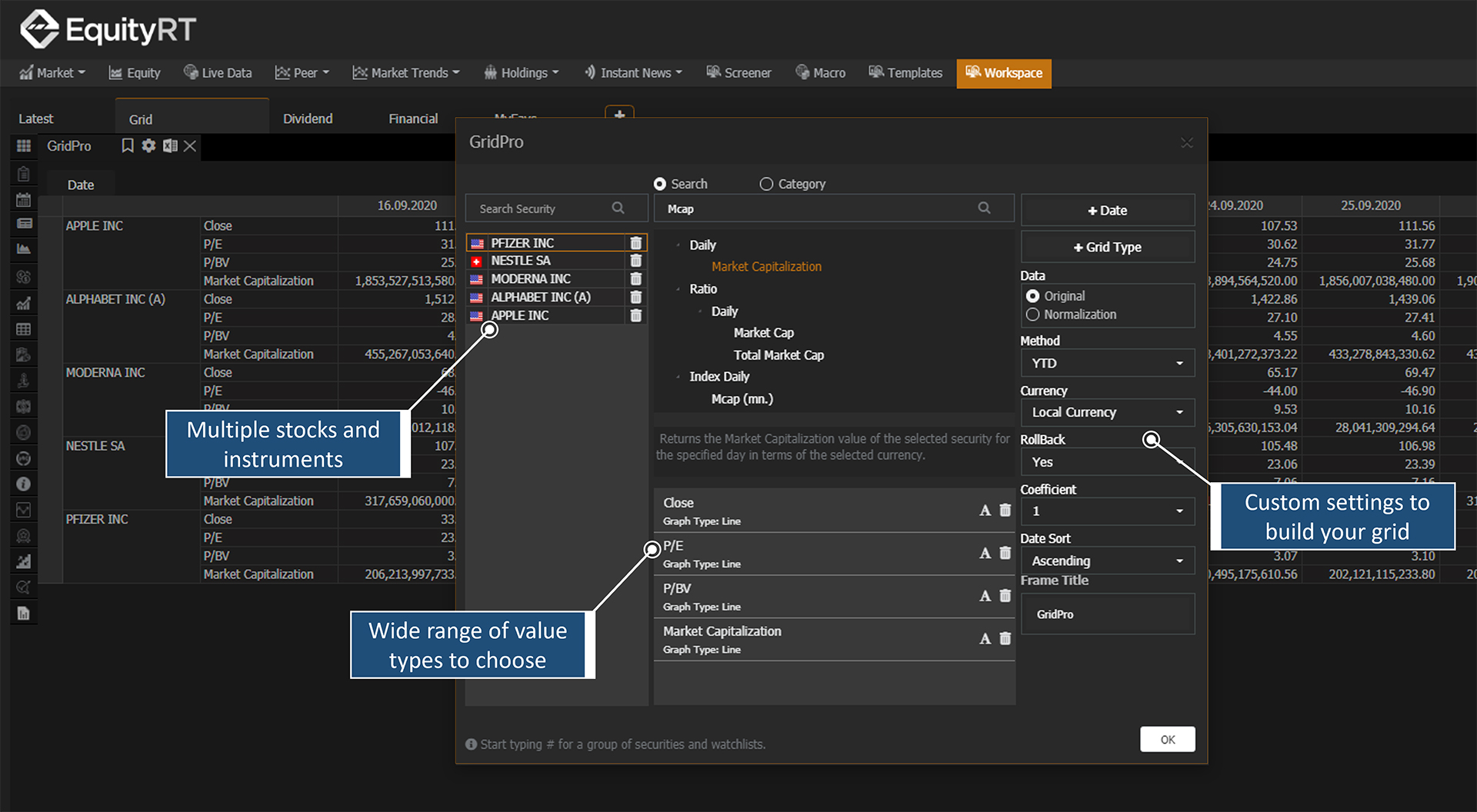Open the area chart icon in sidebar
Image resolution: width=1477 pixels, height=812 pixels.
tap(24, 249)
